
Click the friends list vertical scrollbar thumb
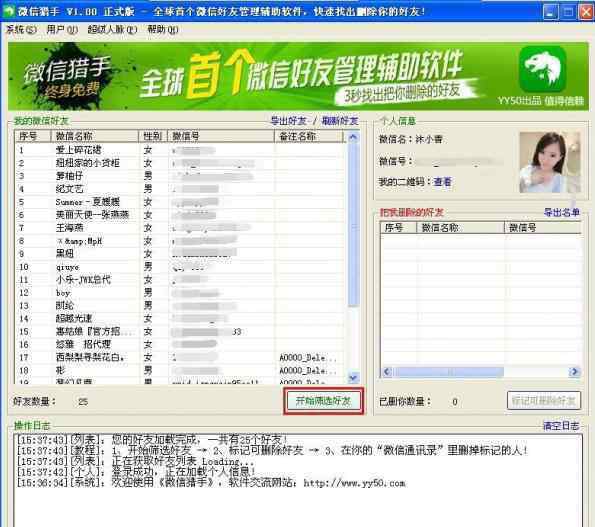[x=353, y=224]
